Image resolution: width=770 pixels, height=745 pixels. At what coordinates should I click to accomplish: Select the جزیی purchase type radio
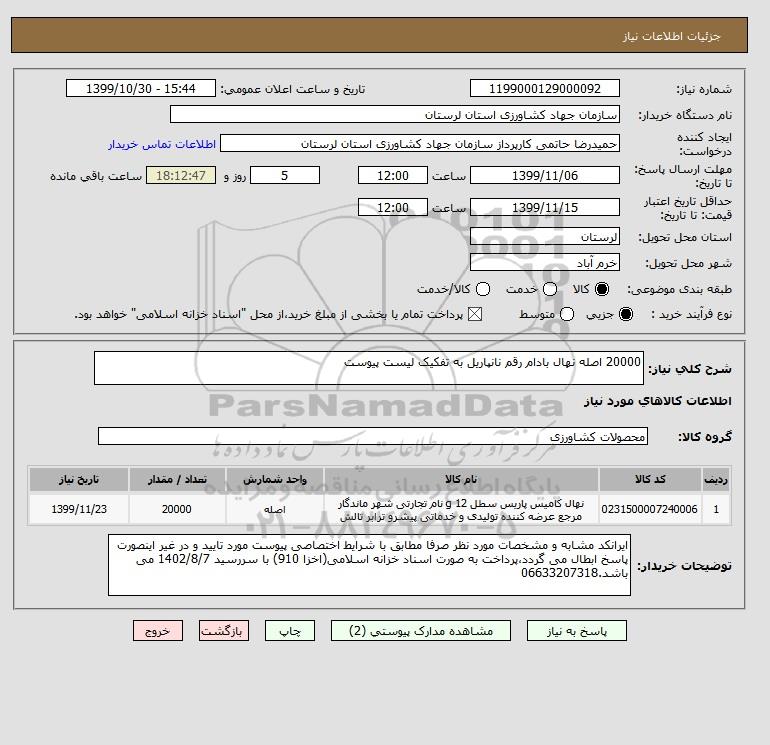click(x=626, y=315)
